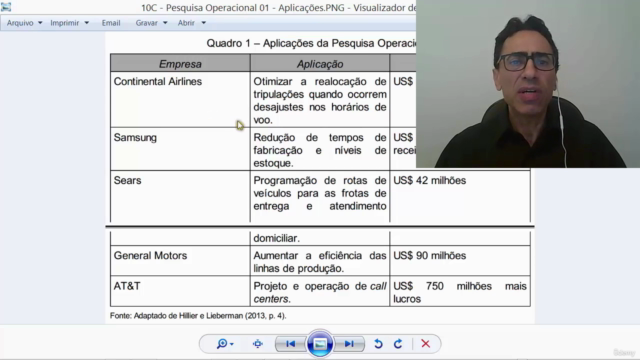Go to the next image

[x=349, y=344]
